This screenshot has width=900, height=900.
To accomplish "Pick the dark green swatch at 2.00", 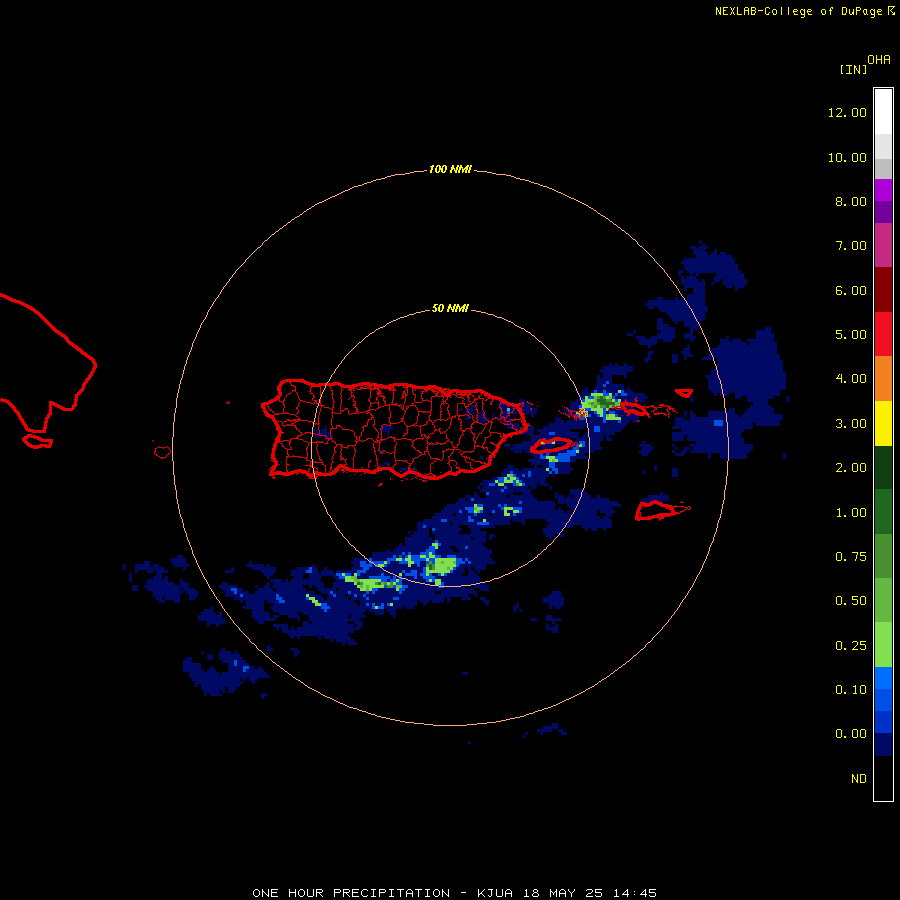I will point(883,467).
